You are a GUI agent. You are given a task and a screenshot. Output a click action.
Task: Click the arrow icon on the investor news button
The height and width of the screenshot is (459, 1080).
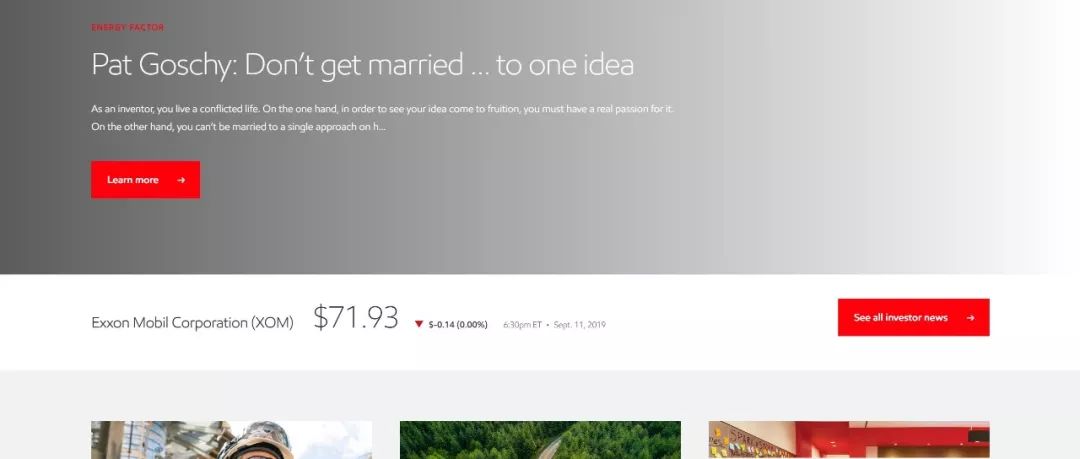[x=970, y=318]
